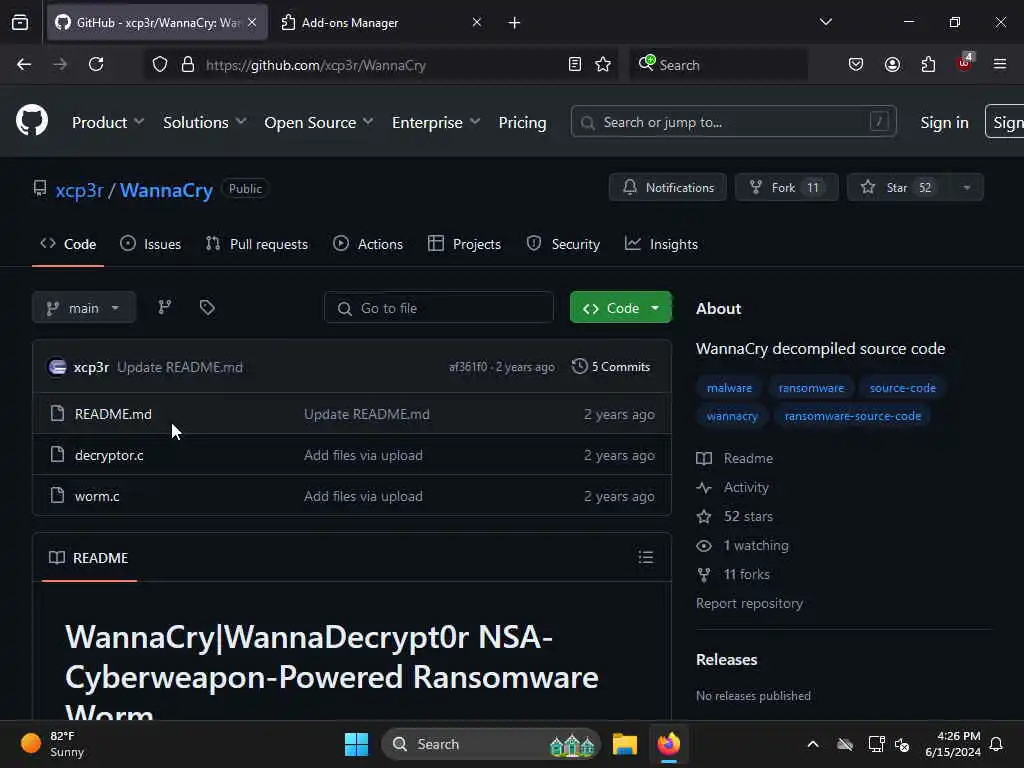Open the Star lists dropdown arrow
The image size is (1024, 768).
click(967, 187)
